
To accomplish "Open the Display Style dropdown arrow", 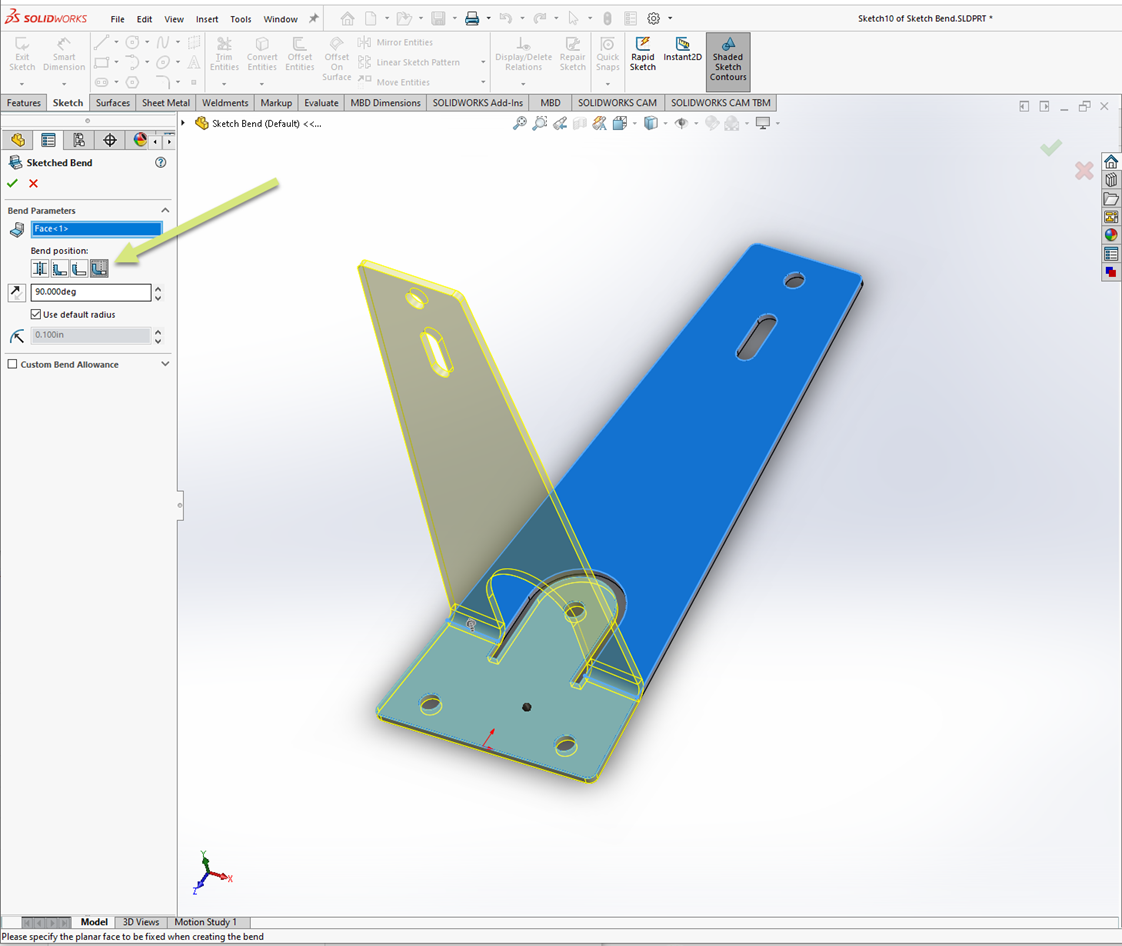I will click(x=668, y=123).
